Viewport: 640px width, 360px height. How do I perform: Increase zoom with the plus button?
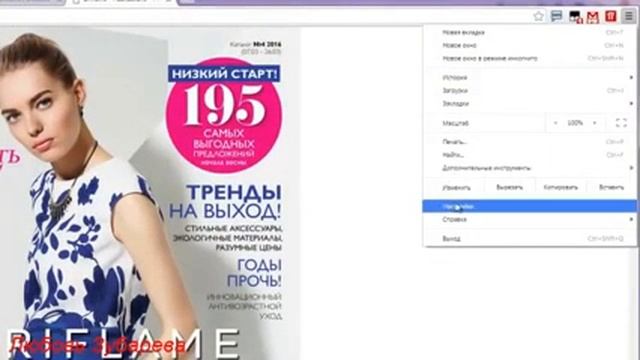(594, 123)
